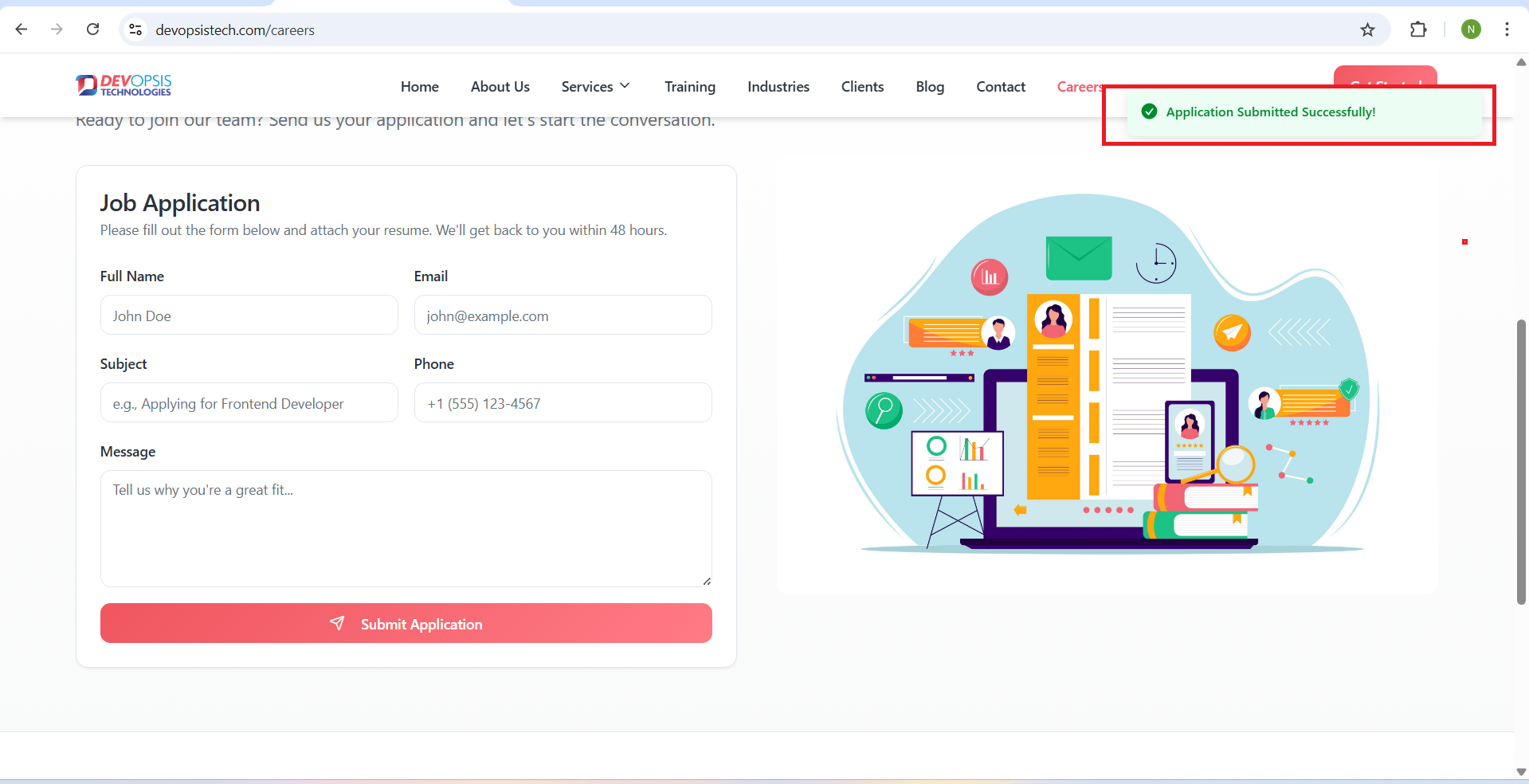Click the page vertical scrollbar thumb
1529x784 pixels.
(1521, 462)
